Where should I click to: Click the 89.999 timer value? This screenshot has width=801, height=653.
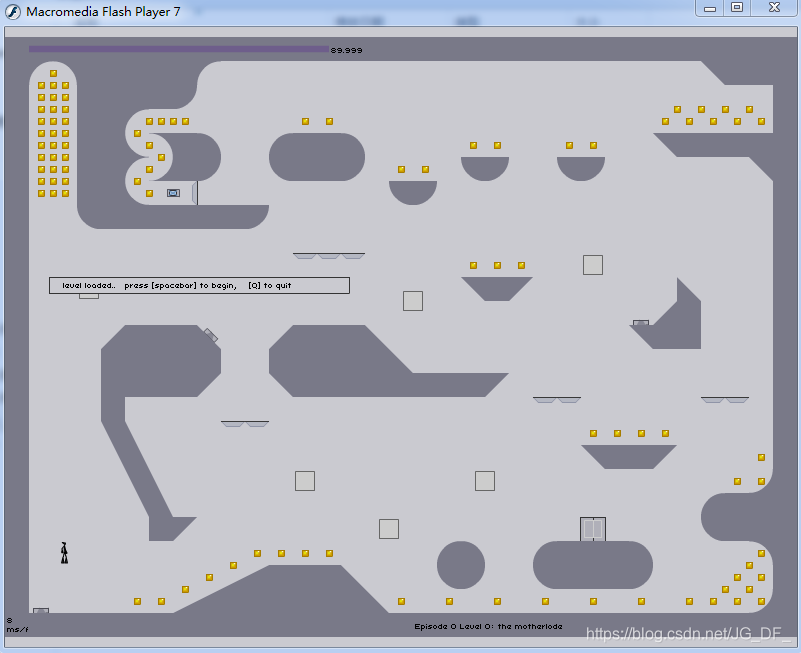tap(346, 50)
